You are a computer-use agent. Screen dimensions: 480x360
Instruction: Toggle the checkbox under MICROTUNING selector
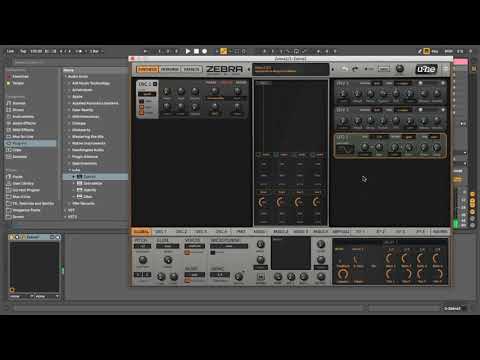[x=213, y=253]
